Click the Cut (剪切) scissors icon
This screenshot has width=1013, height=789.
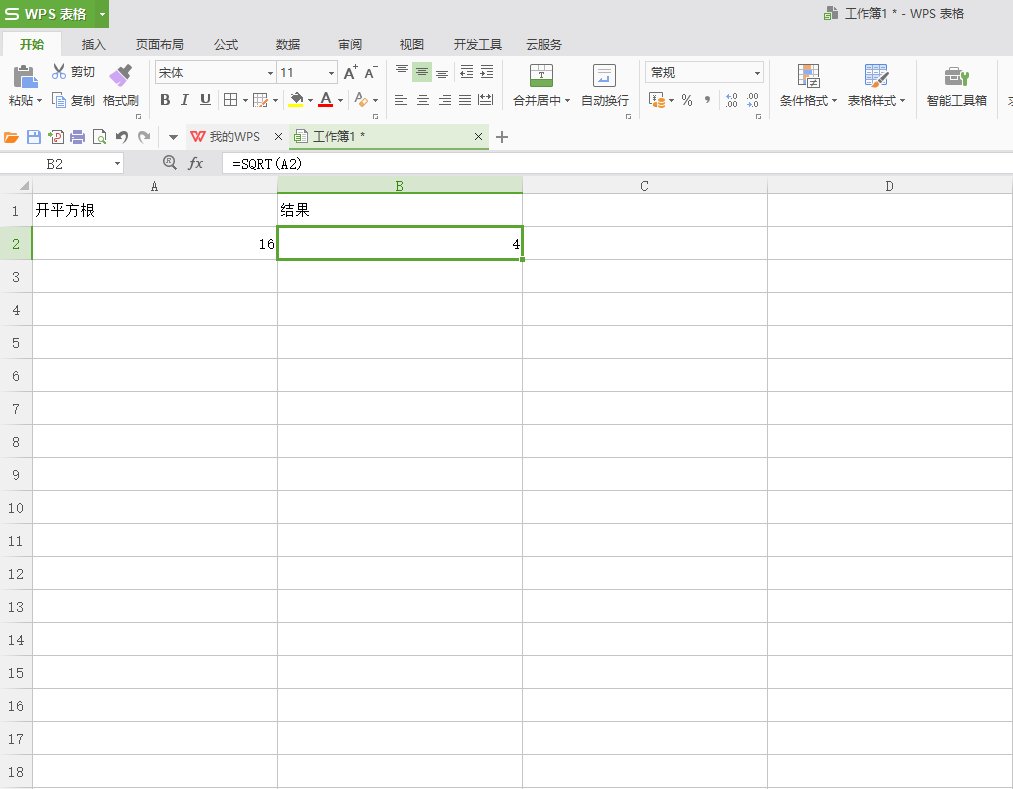point(59,72)
